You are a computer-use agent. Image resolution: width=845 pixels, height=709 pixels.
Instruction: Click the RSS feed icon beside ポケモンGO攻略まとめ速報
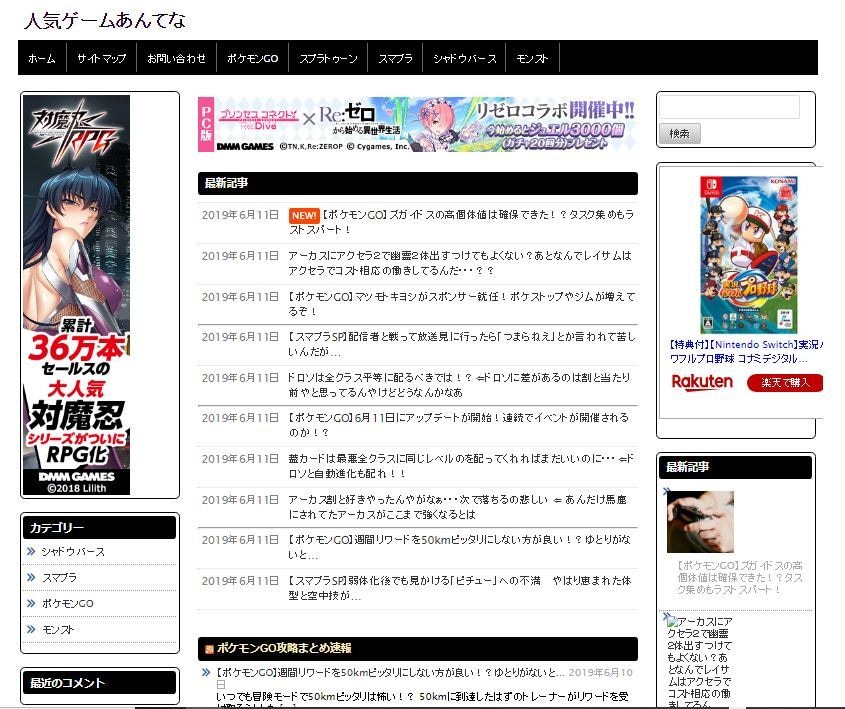point(209,649)
